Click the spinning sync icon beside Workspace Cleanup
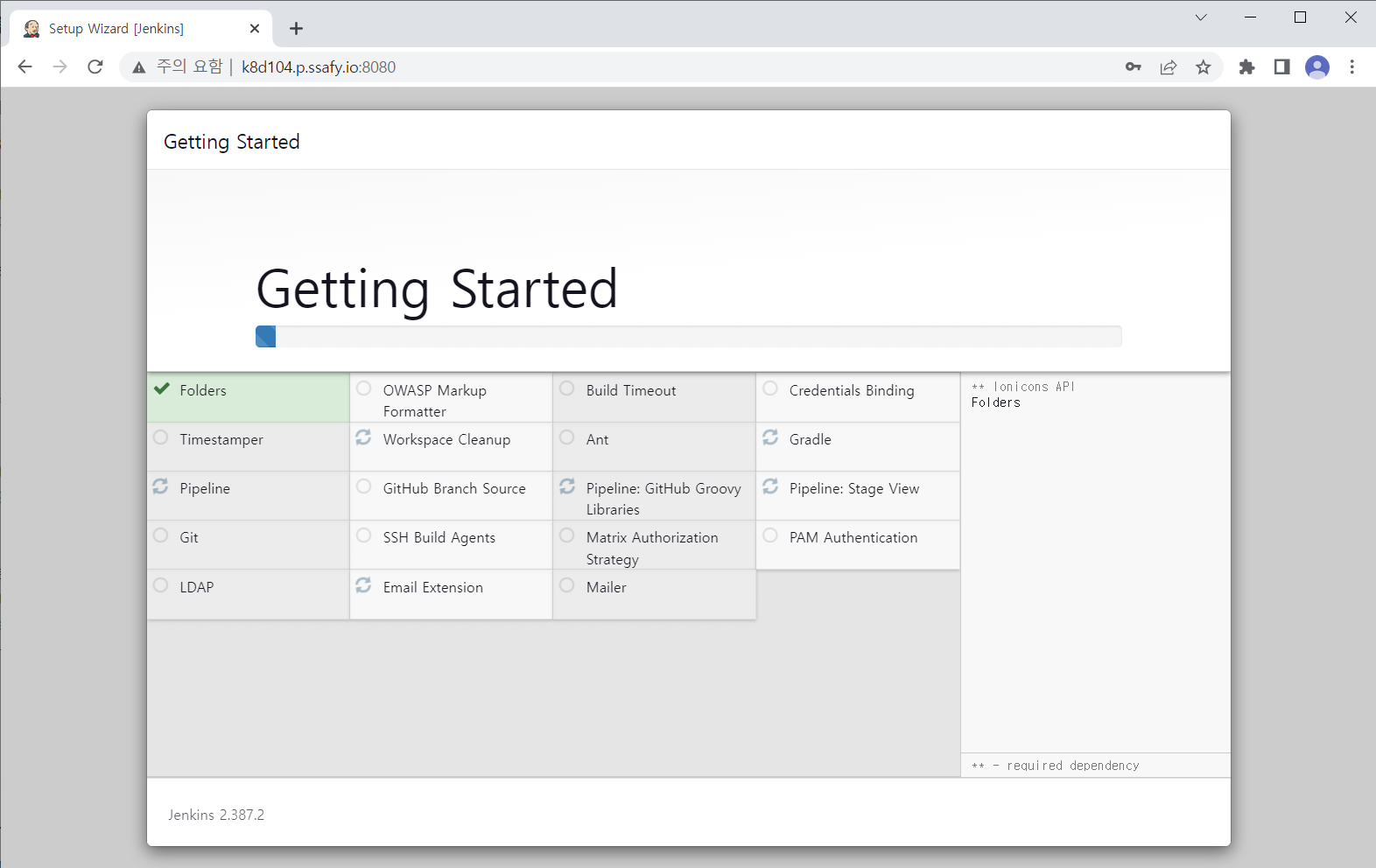This screenshot has width=1376, height=868. 363,437
